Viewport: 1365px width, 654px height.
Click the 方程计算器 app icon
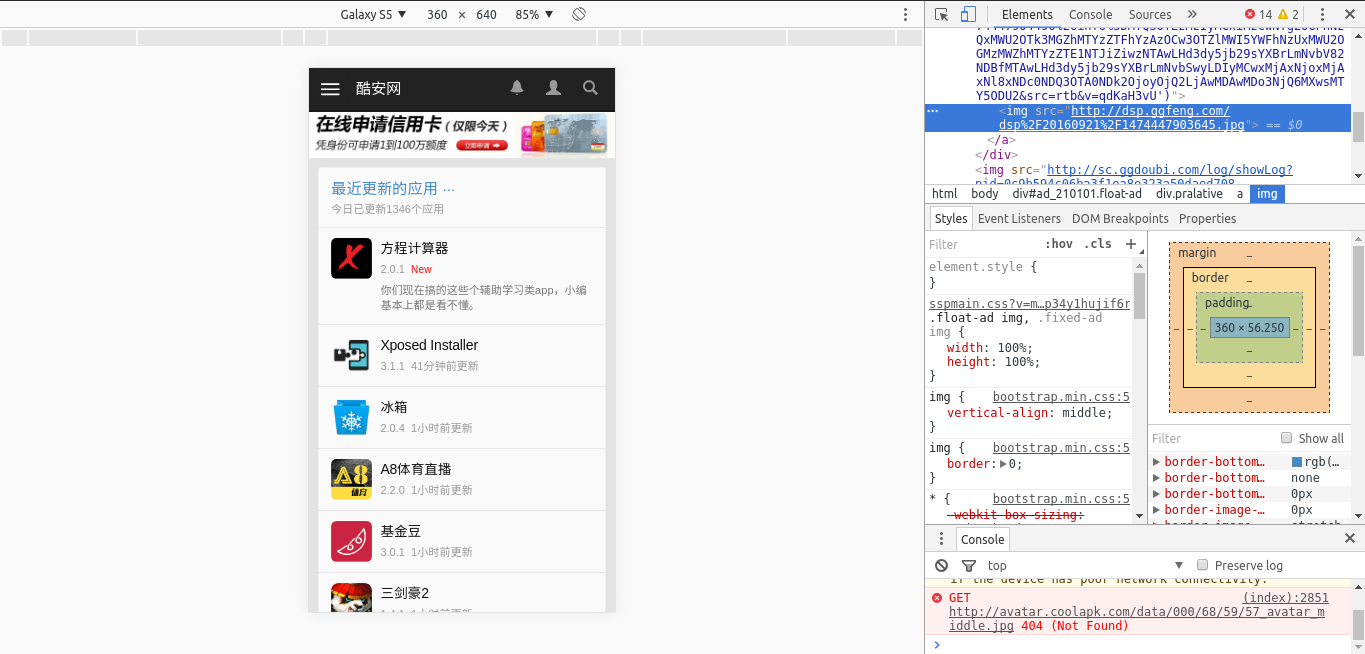pyautogui.click(x=351, y=258)
